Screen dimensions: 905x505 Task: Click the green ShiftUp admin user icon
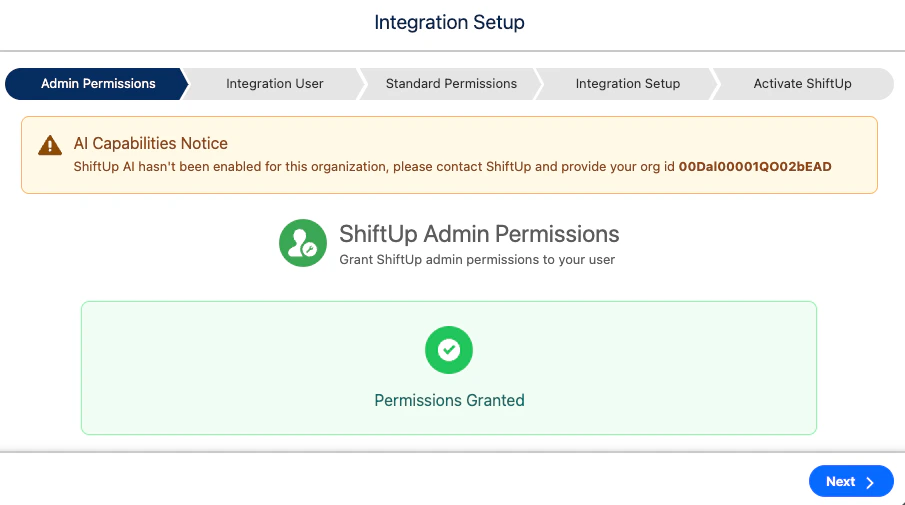[302, 243]
